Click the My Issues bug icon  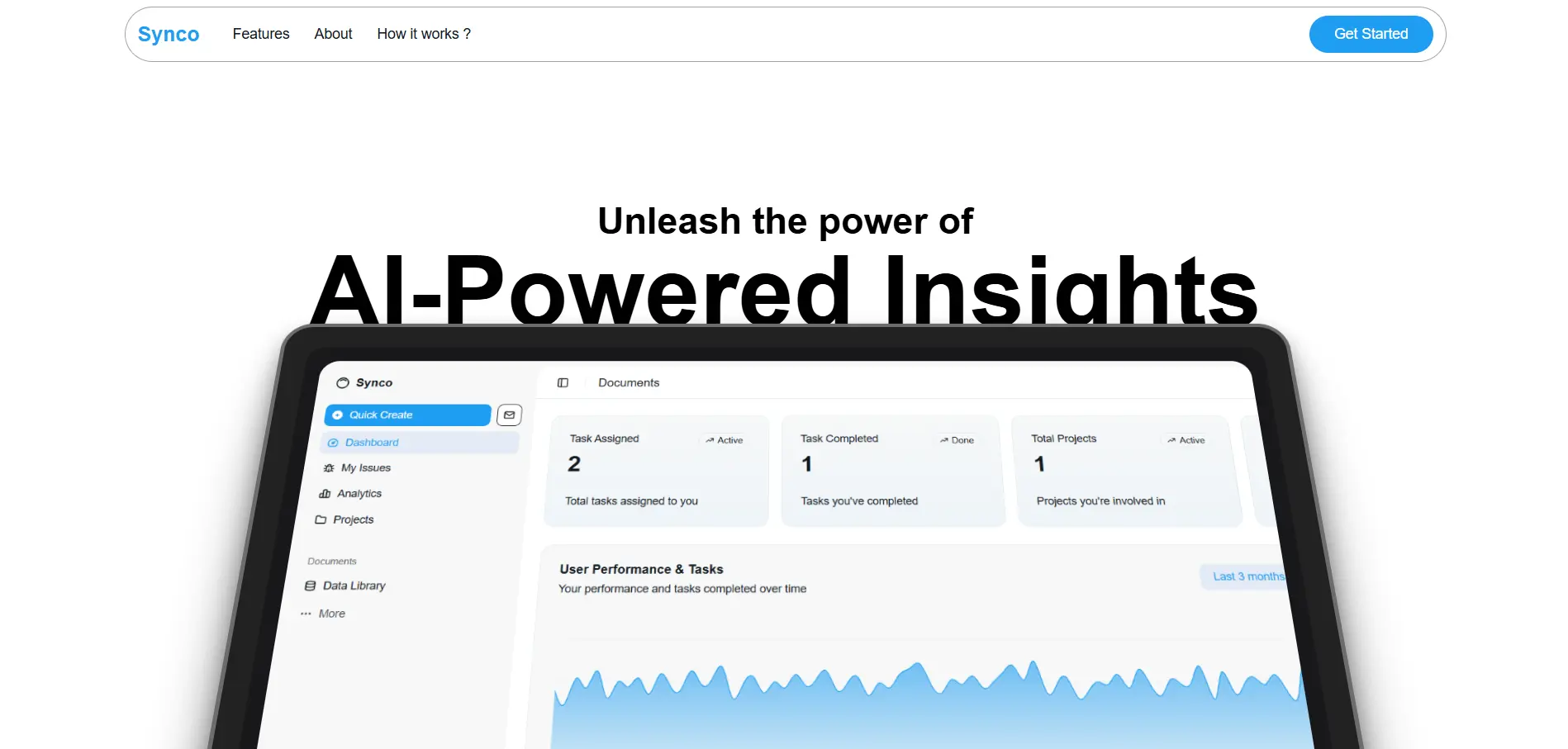pyautogui.click(x=329, y=468)
